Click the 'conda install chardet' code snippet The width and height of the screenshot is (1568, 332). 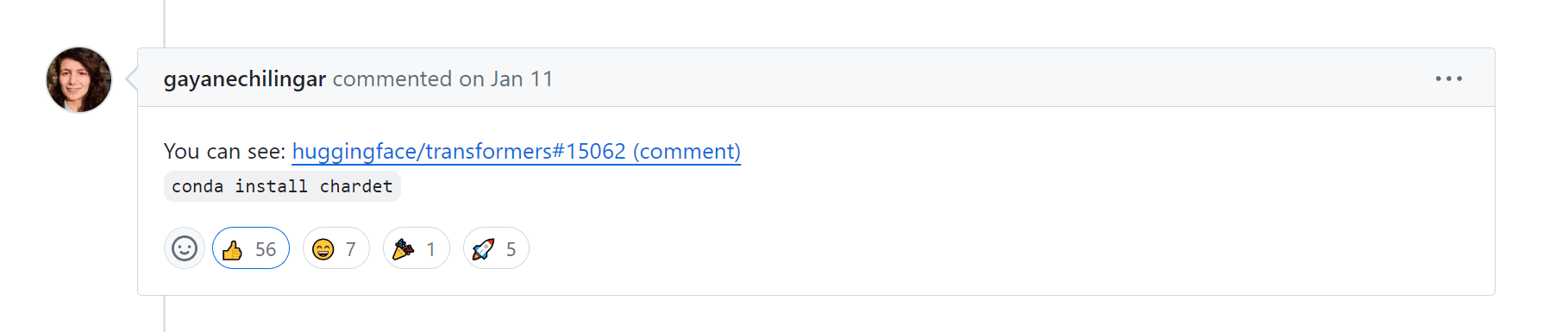282,186
